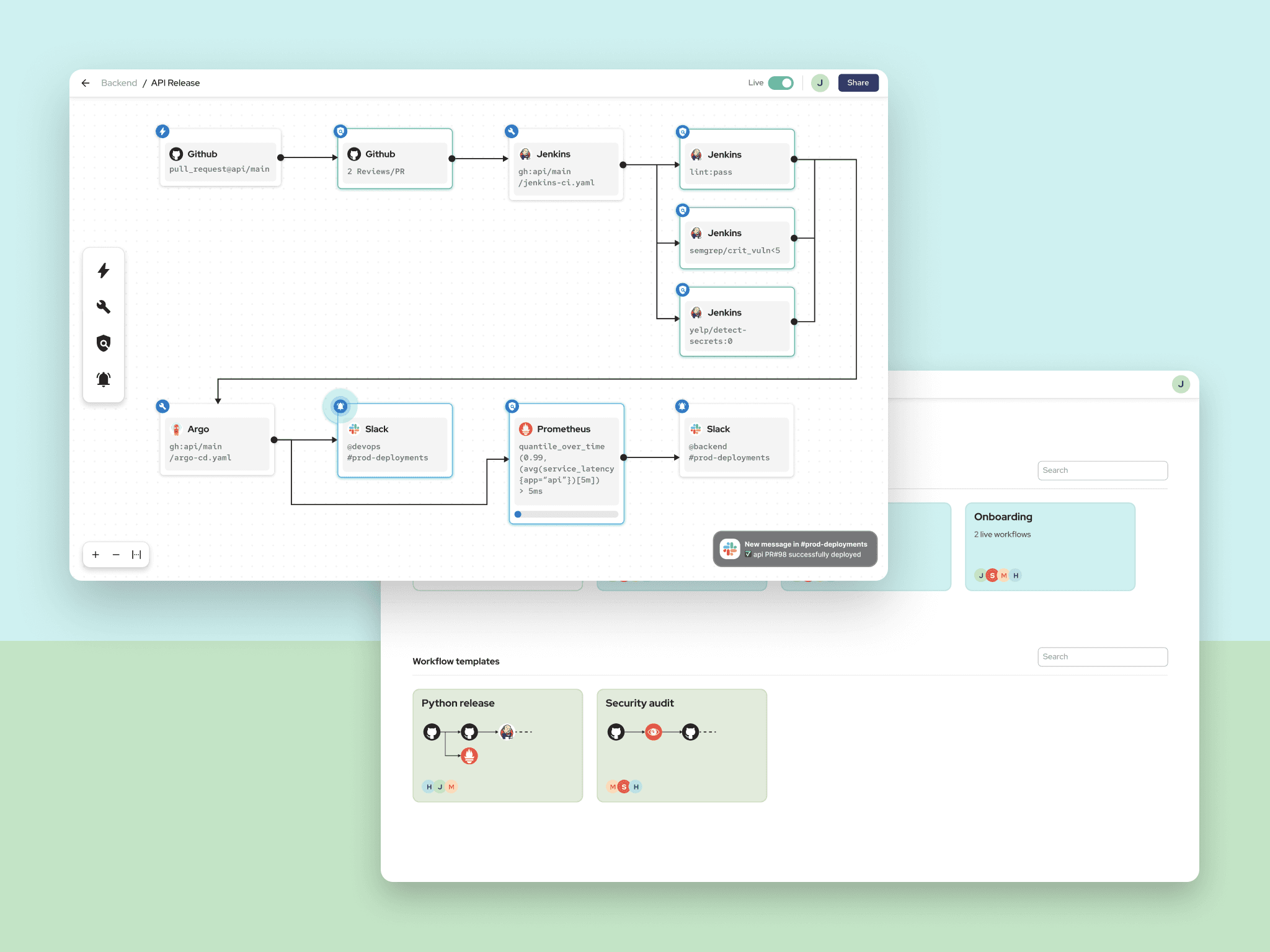Click the S avatar on the Onboarding card
This screenshot has height=952, width=1270.
992,576
